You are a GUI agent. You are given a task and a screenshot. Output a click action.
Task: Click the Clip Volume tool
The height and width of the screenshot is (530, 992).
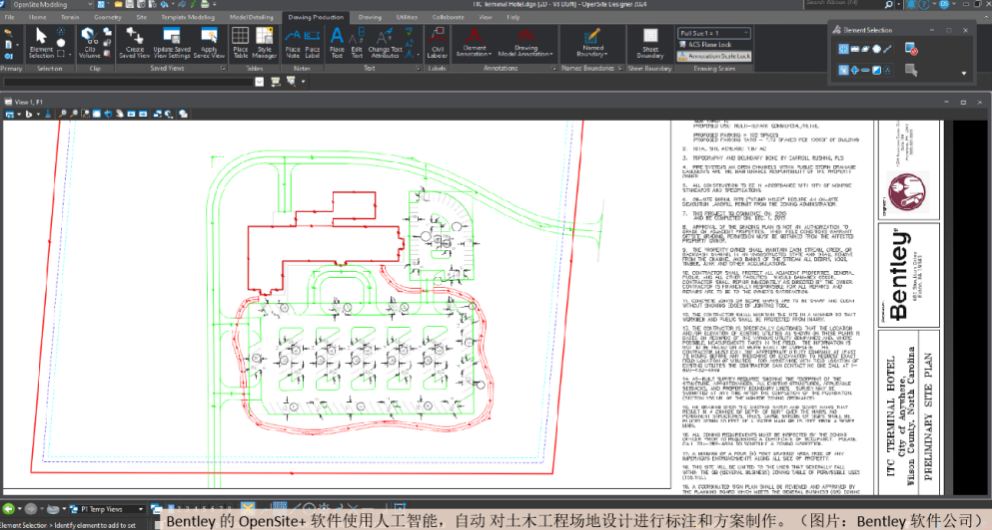[x=91, y=42]
